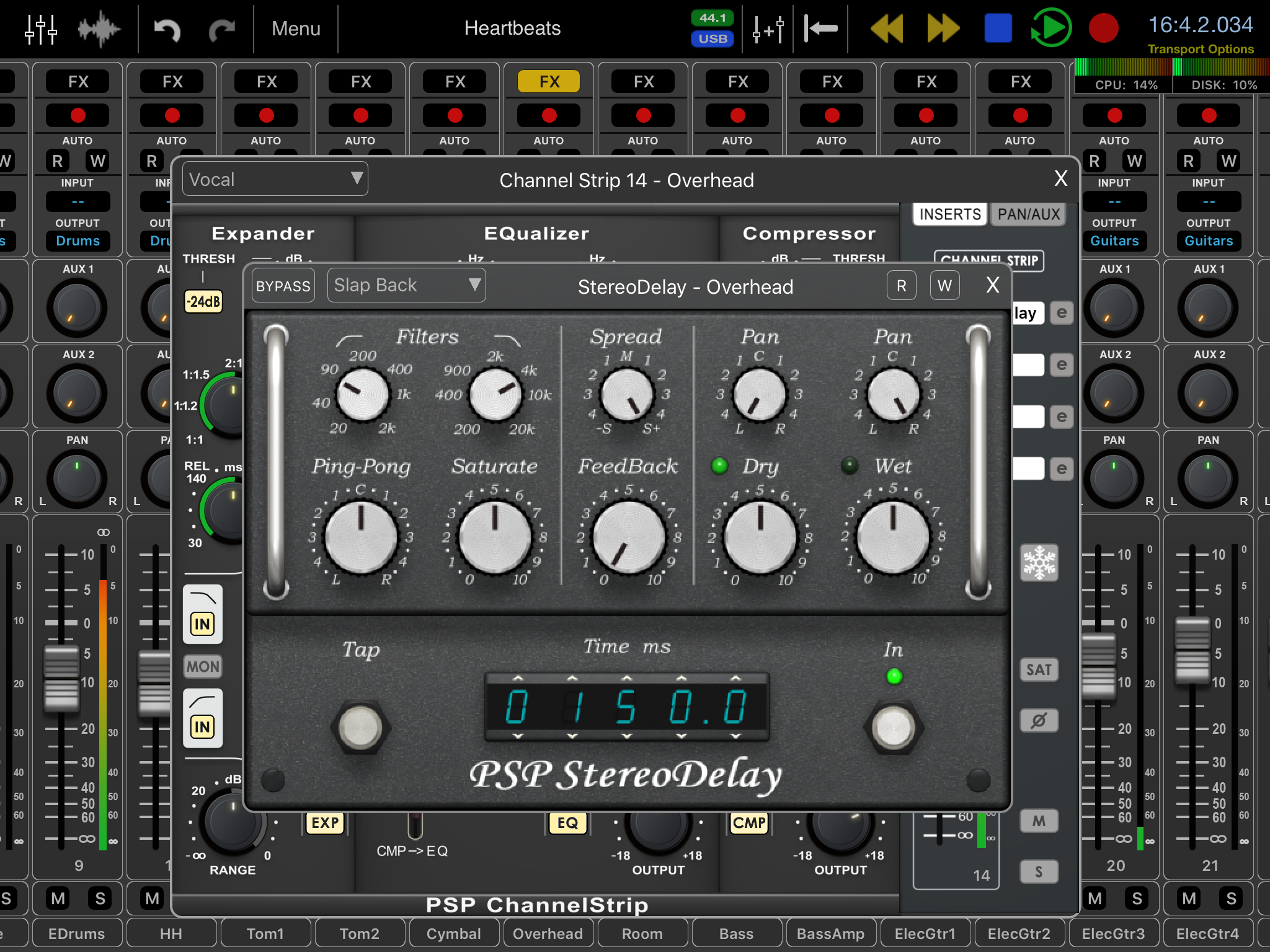Adjust the -24dB expander threshold value
Image resolution: width=1270 pixels, height=952 pixels.
pos(203,302)
